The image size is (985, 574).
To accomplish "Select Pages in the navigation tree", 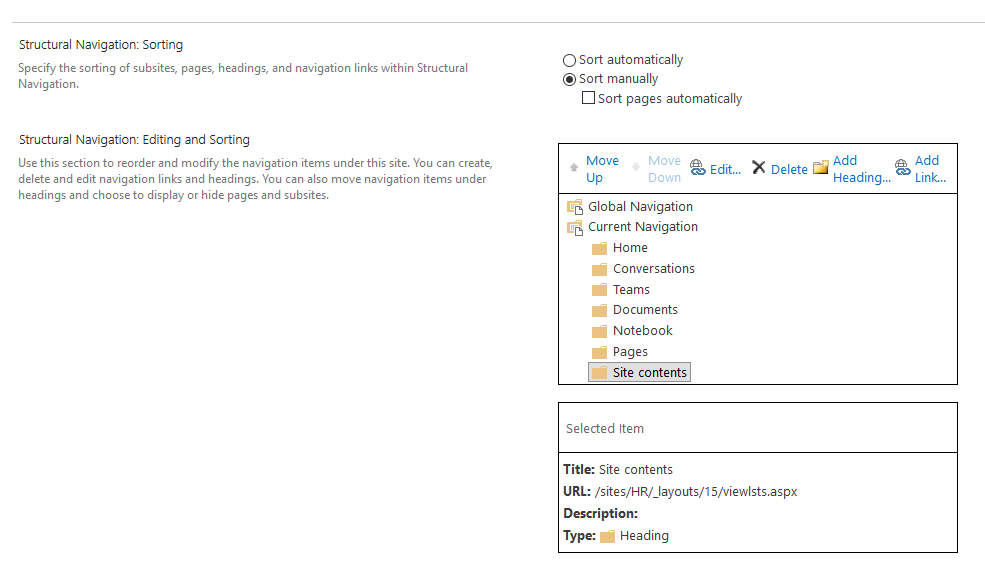I will (x=630, y=352).
